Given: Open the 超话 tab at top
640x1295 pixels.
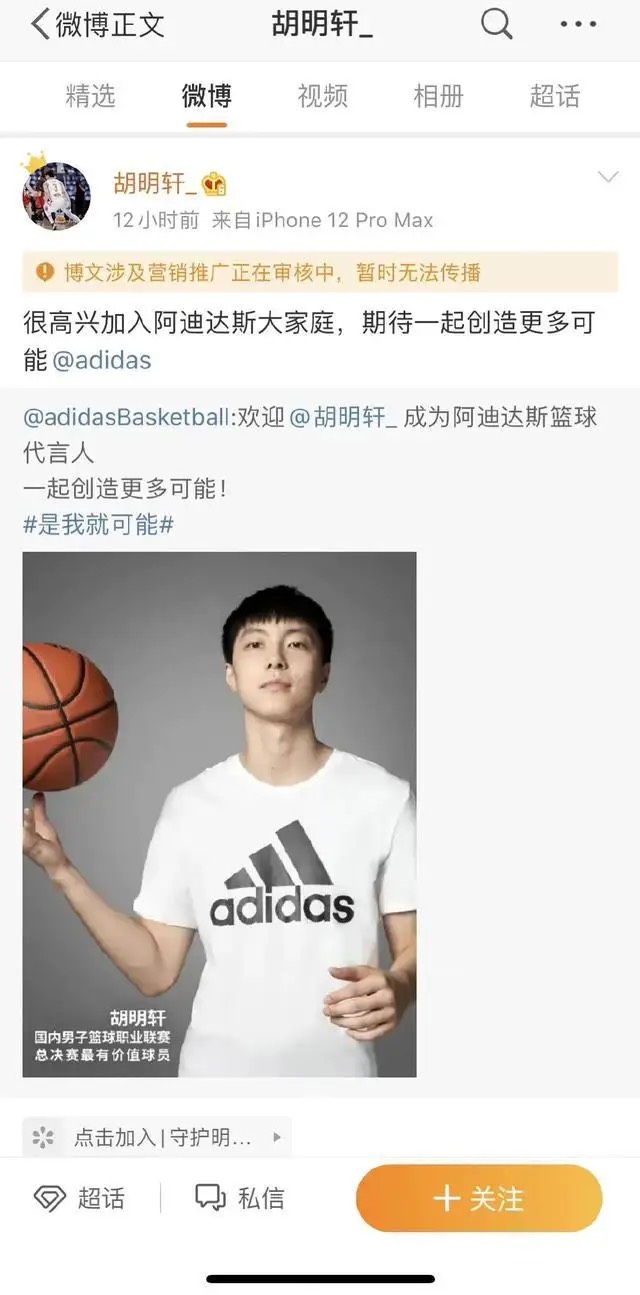Looking at the screenshot, I should click(x=555, y=96).
